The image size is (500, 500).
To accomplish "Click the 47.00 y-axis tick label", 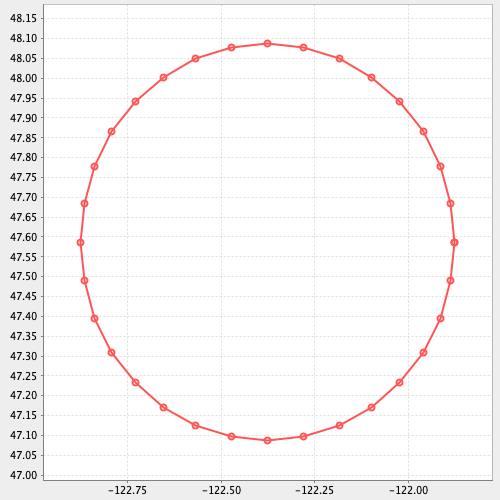I will pyautogui.click(x=23, y=475).
